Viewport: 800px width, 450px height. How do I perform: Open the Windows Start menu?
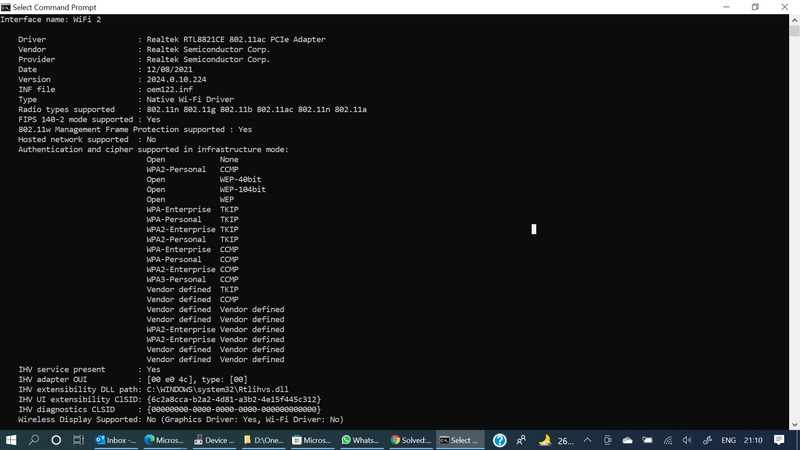point(11,440)
